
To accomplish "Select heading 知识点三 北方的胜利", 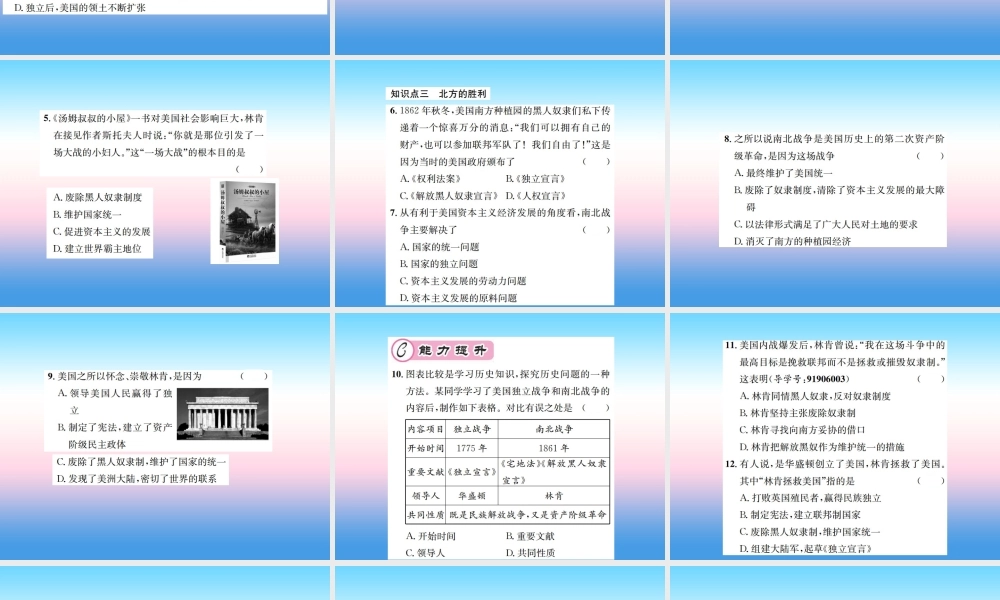I will [x=439, y=94].
